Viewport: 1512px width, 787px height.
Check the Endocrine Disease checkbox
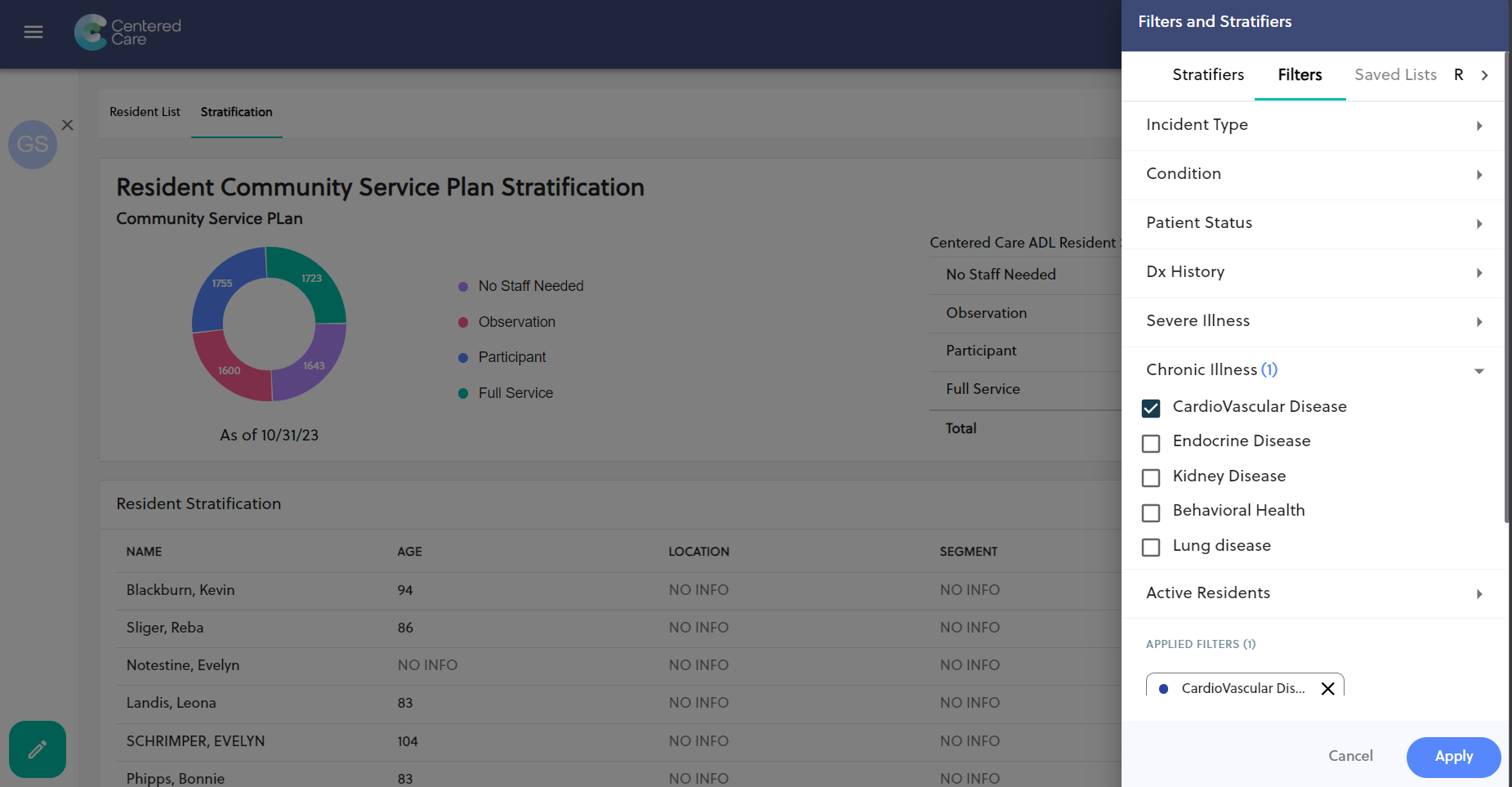tap(1151, 443)
